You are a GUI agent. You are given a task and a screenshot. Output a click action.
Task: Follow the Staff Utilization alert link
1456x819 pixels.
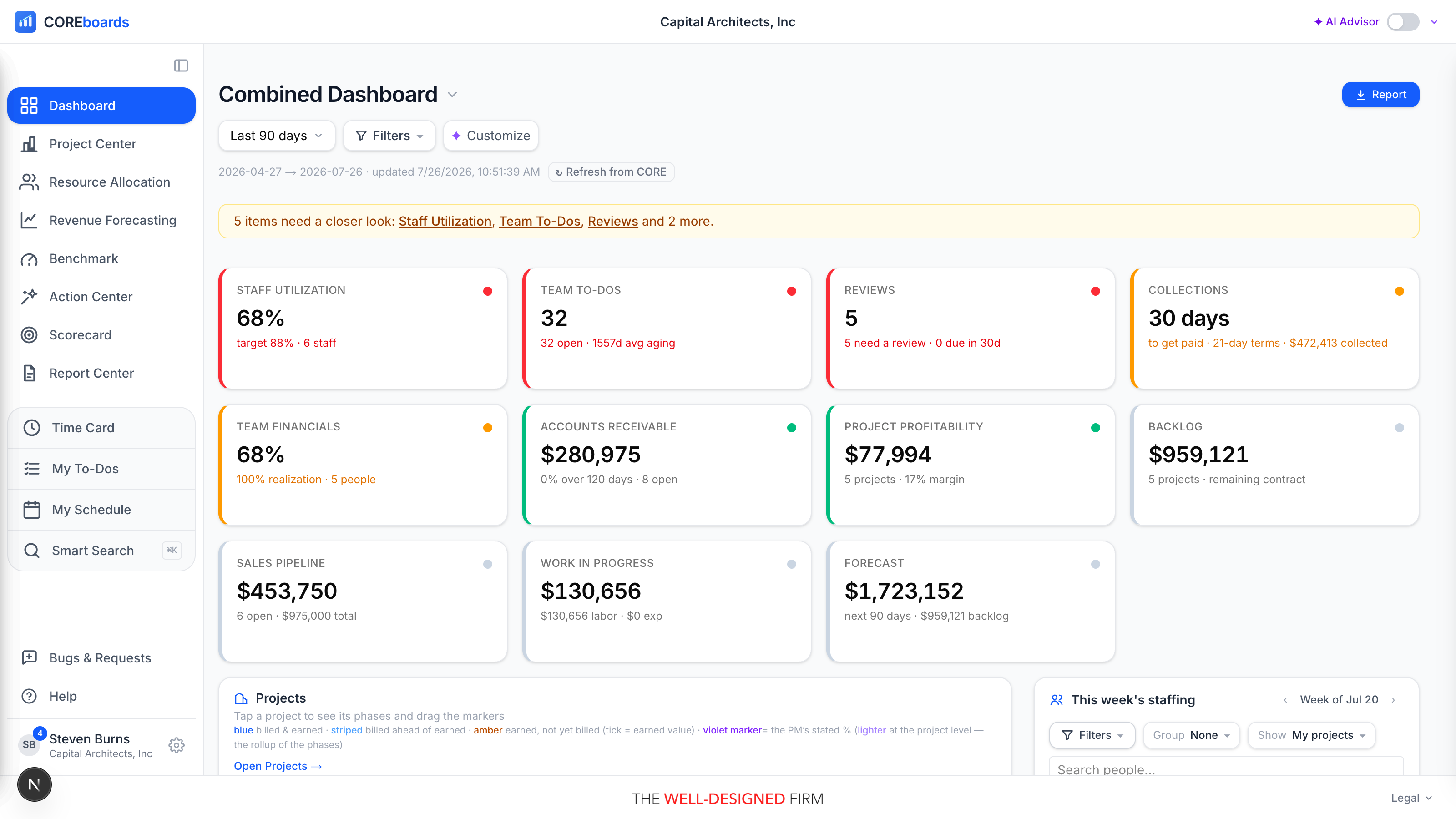445,222
